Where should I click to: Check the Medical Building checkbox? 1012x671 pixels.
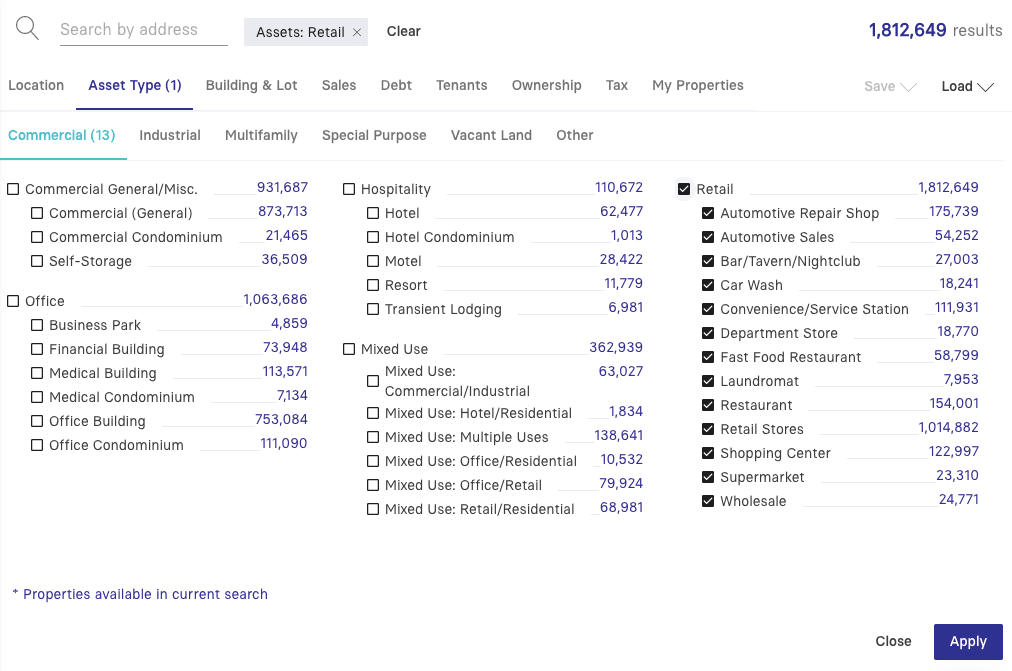click(x=37, y=373)
